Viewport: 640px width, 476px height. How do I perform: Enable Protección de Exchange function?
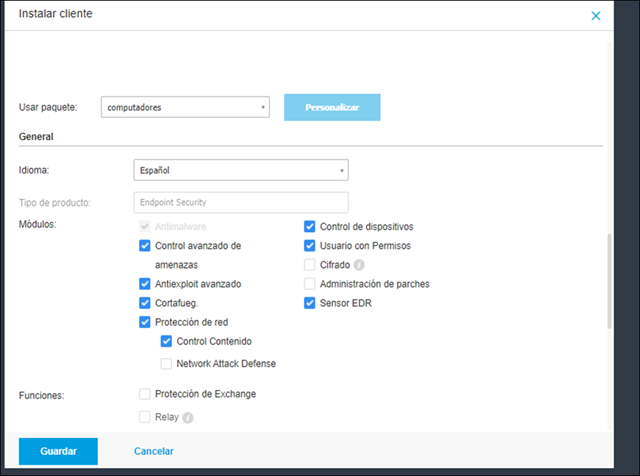tap(145, 394)
